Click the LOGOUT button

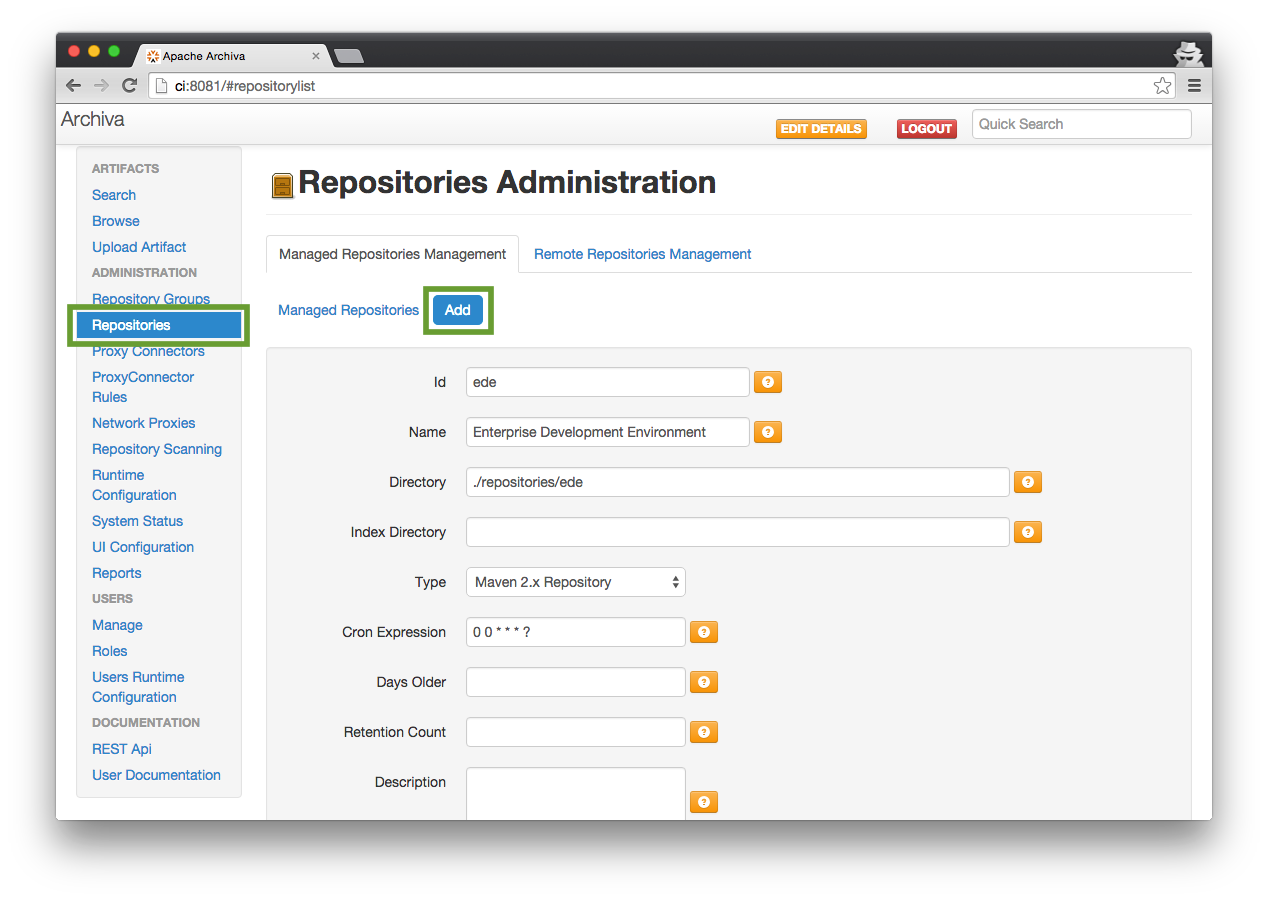click(x=926, y=129)
